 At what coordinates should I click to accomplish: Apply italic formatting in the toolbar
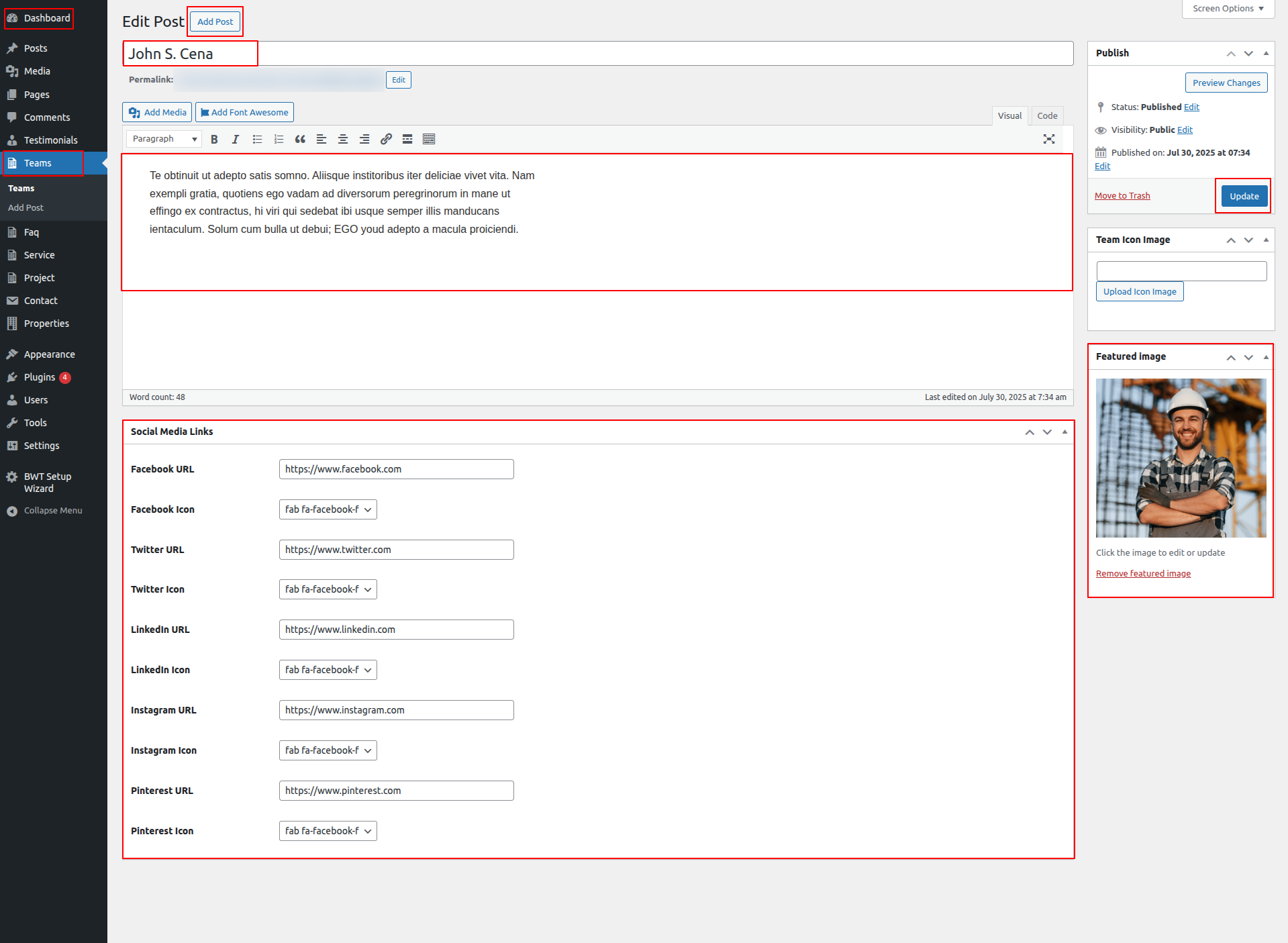coord(236,139)
